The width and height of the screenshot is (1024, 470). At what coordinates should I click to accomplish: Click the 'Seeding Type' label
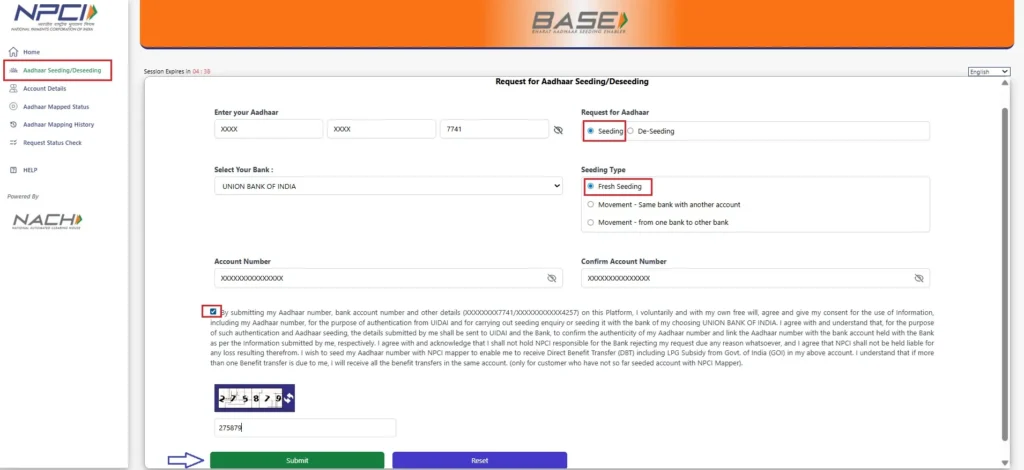603,170
